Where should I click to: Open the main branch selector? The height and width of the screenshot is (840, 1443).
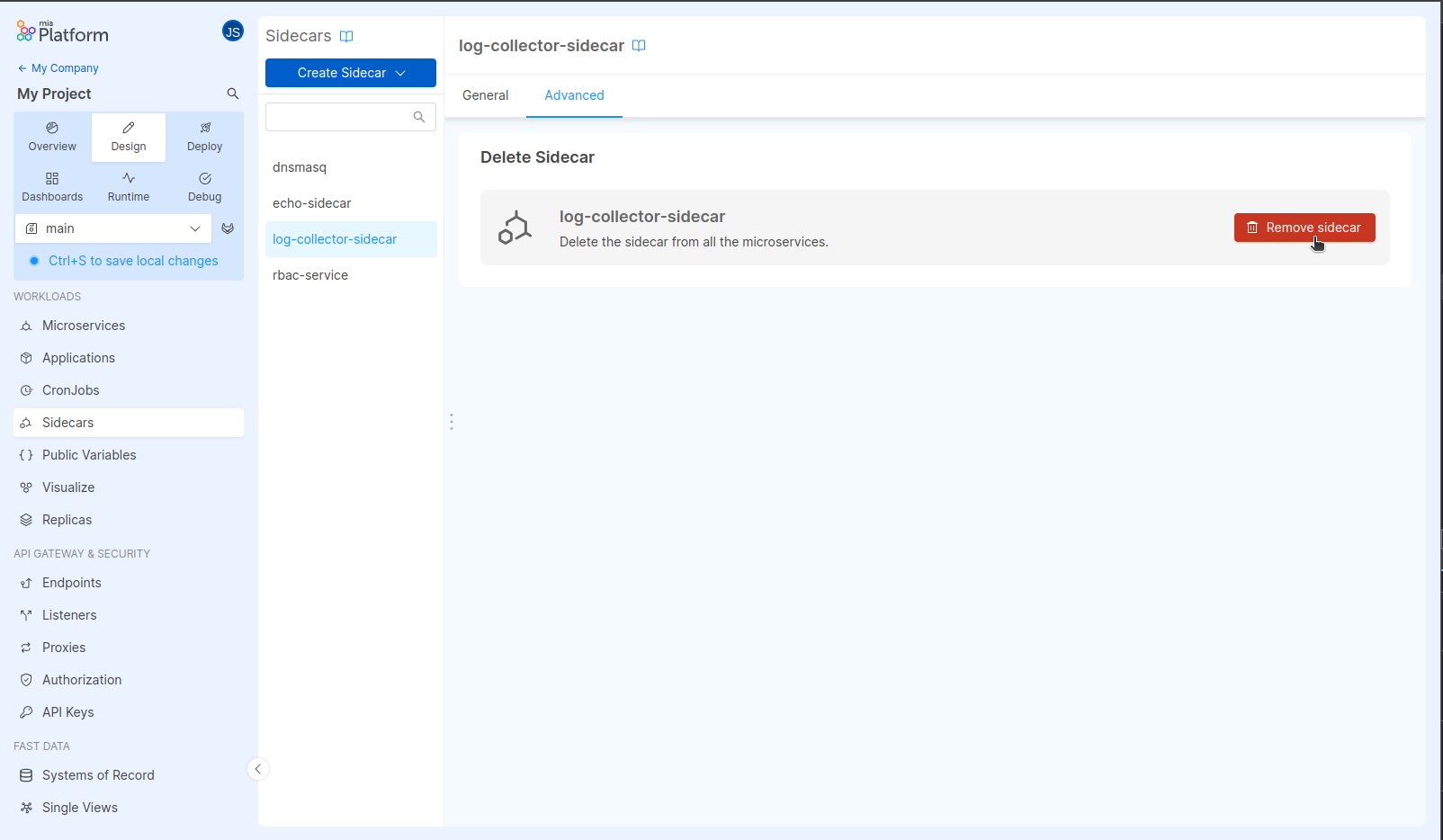113,228
